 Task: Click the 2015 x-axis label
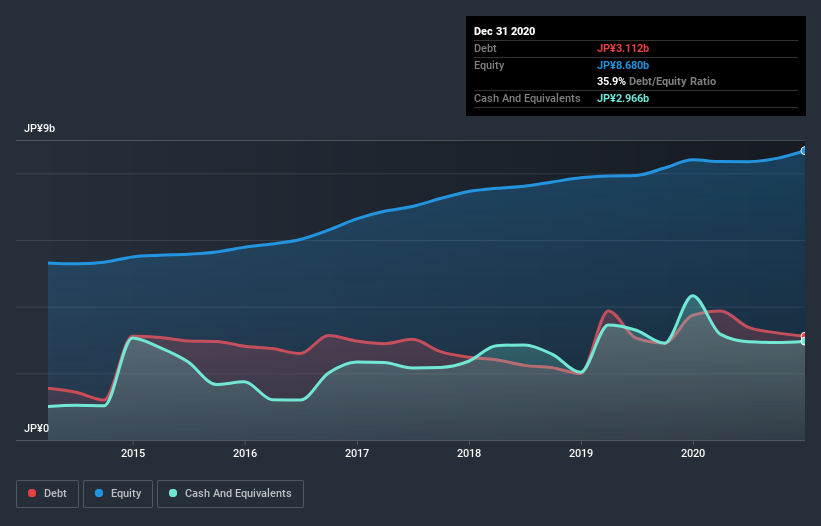pyautogui.click(x=133, y=453)
